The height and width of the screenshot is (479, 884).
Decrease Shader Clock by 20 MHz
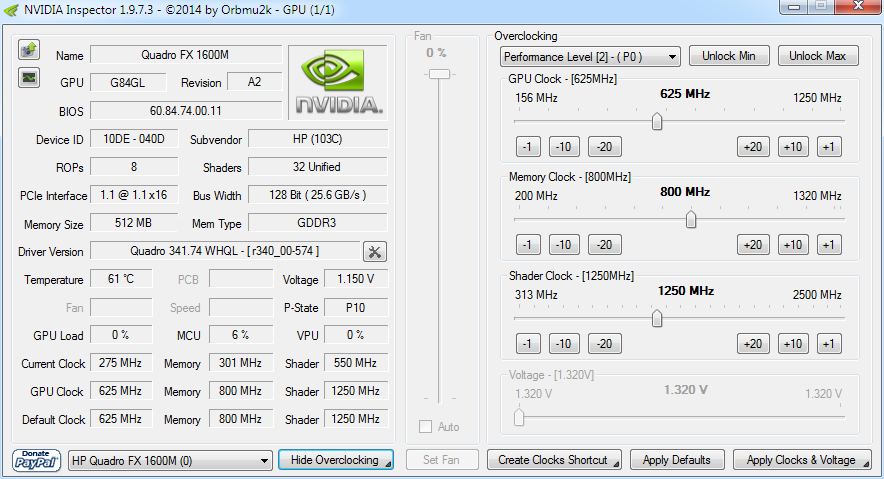pyautogui.click(x=605, y=344)
